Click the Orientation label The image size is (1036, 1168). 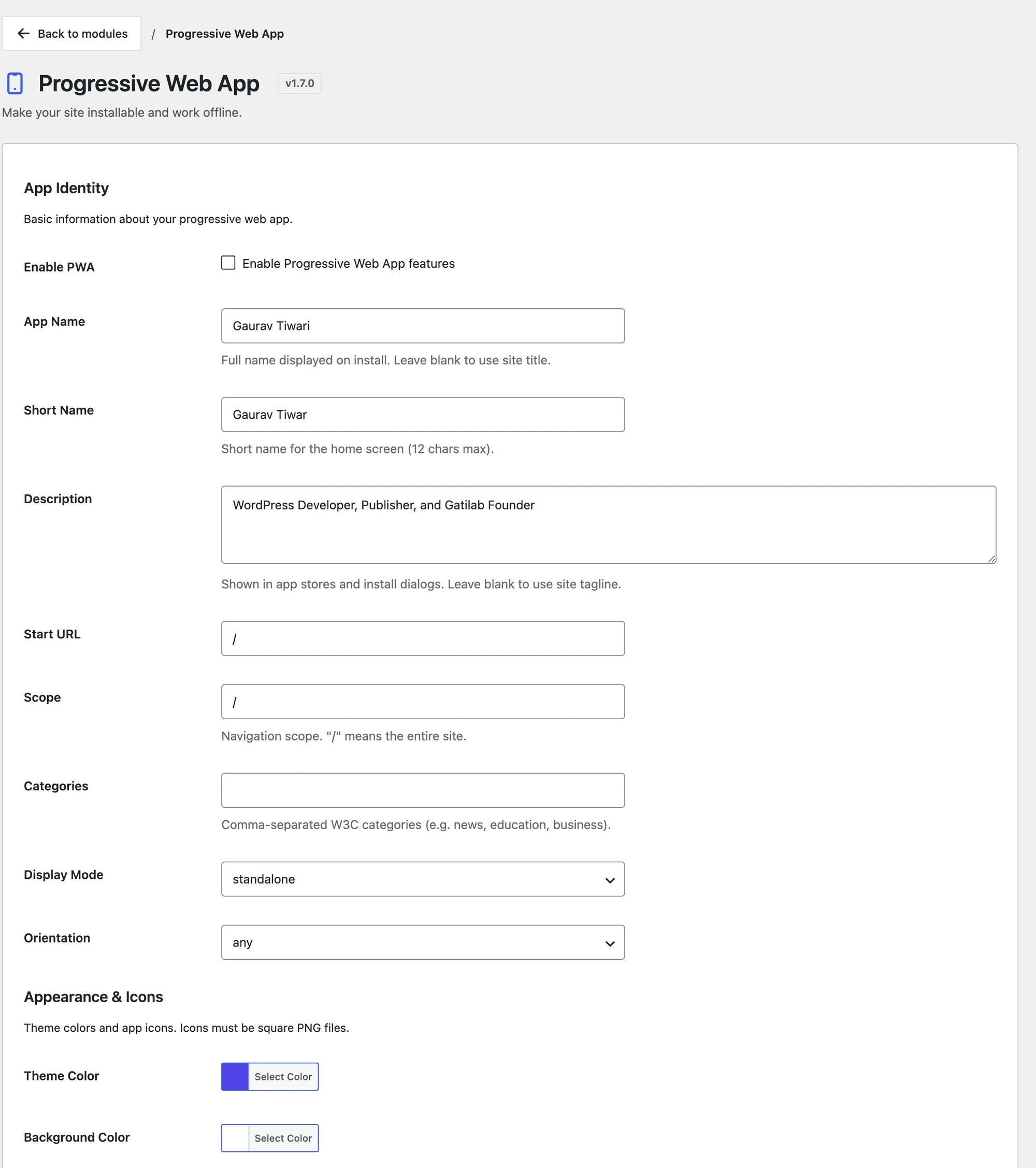click(57, 938)
